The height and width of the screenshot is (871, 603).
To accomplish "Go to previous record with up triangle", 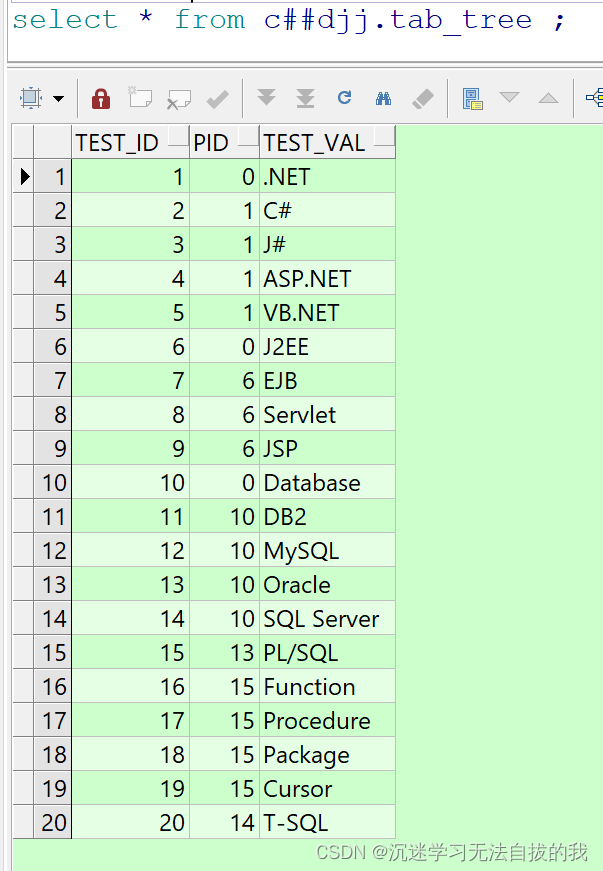I will point(548,98).
